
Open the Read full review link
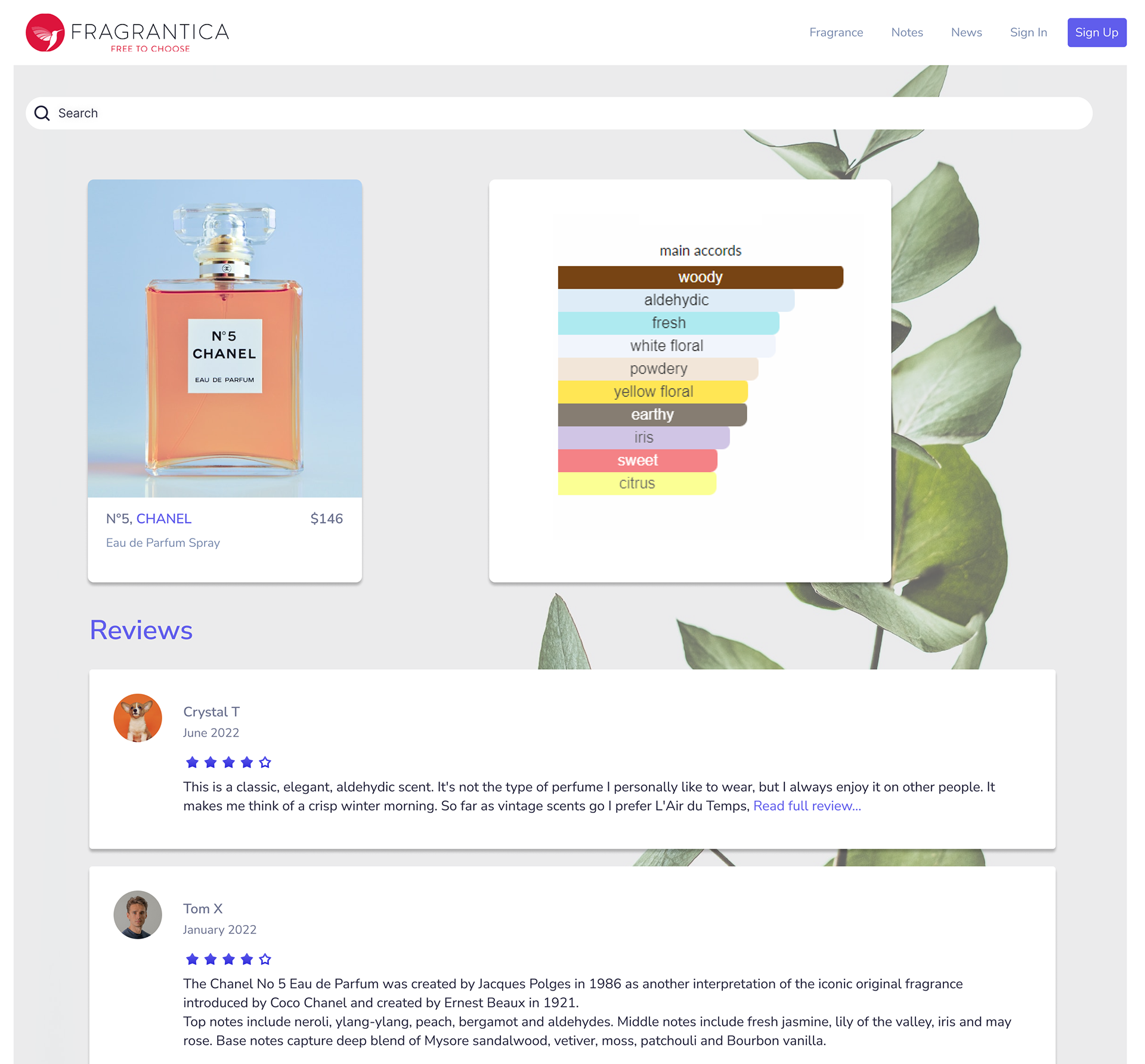pyautogui.click(x=807, y=806)
